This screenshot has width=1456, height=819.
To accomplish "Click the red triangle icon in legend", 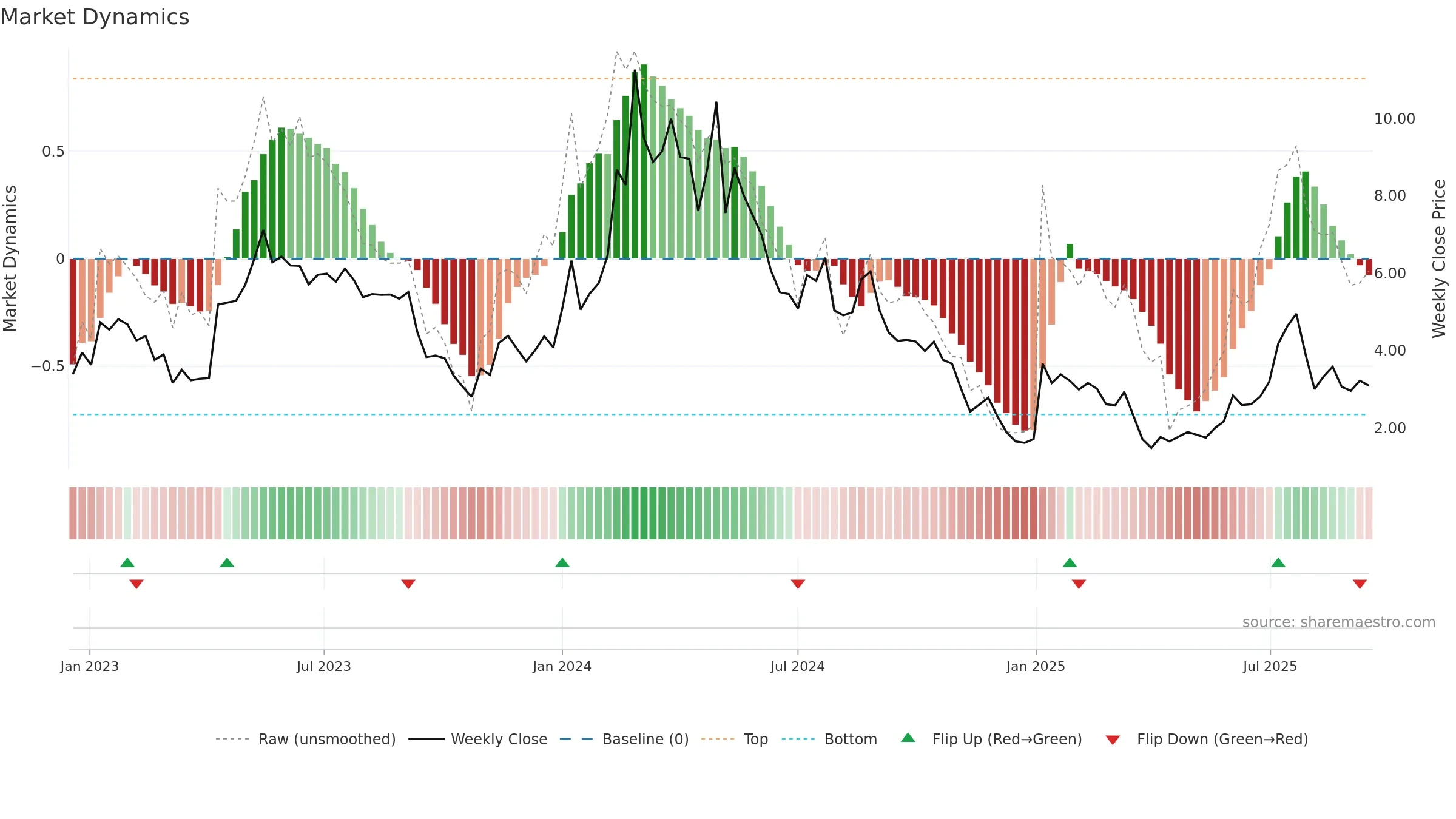I will 1113,740.
